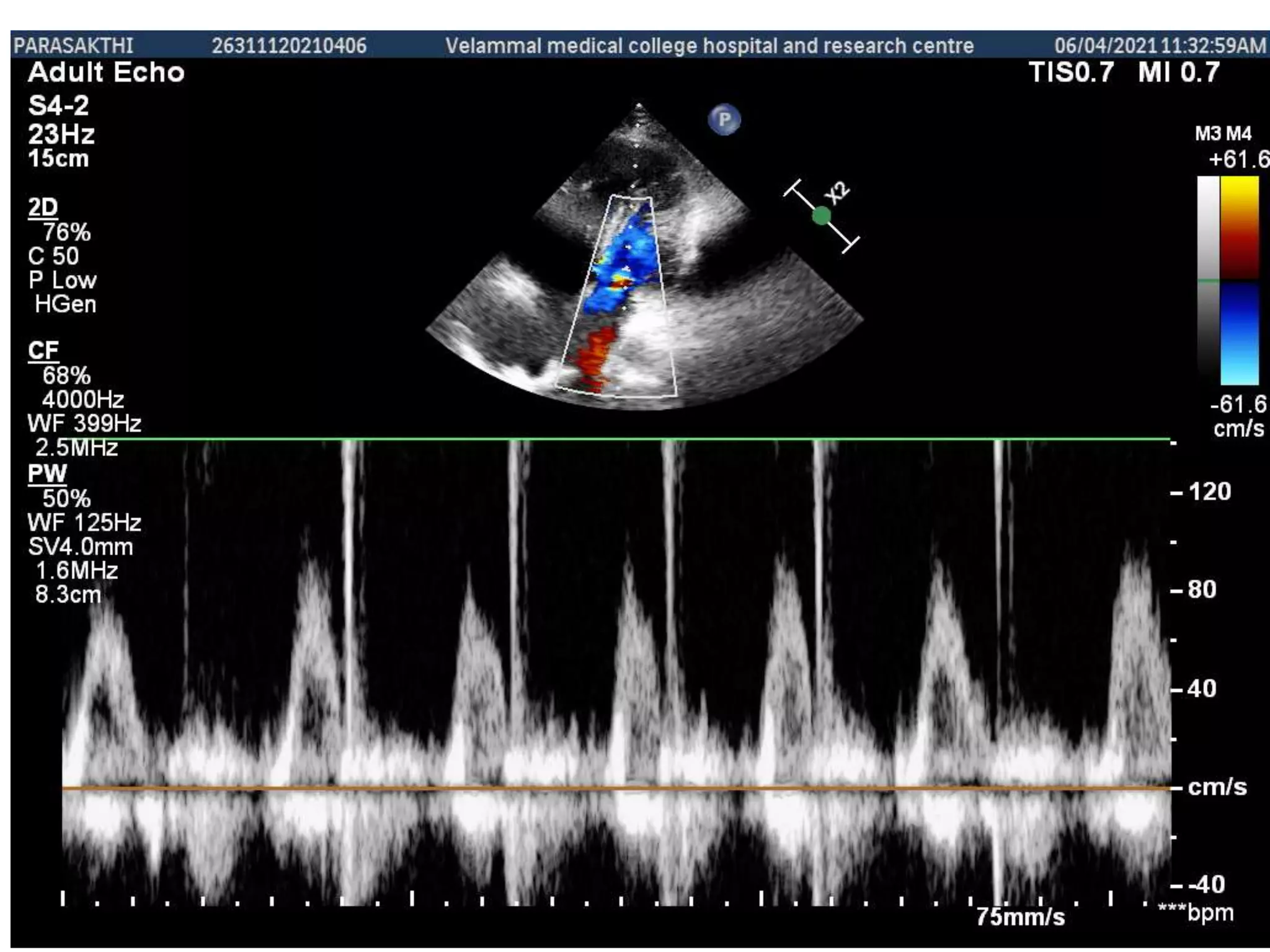Click the SV4.0mm sample volume setting
Image resolution: width=1270 pixels, height=952 pixels.
[81, 547]
